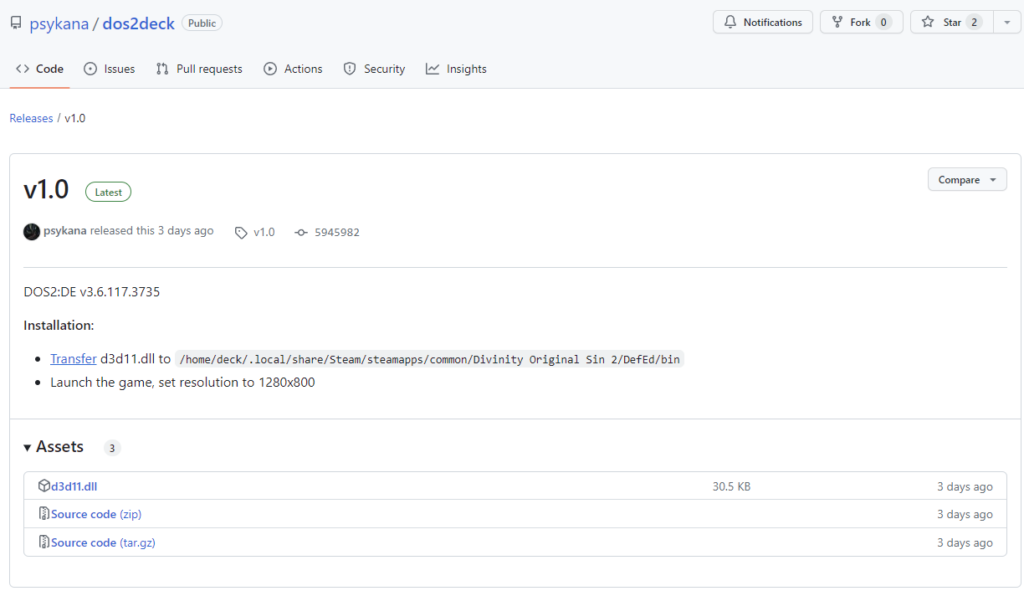Star the dos2deck repository
This screenshot has height=591, width=1024.
tap(952, 22)
